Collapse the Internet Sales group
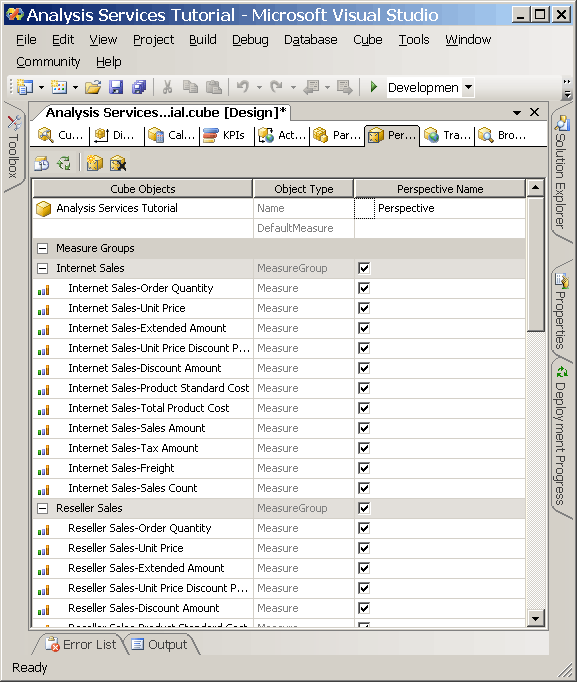 pos(43,268)
